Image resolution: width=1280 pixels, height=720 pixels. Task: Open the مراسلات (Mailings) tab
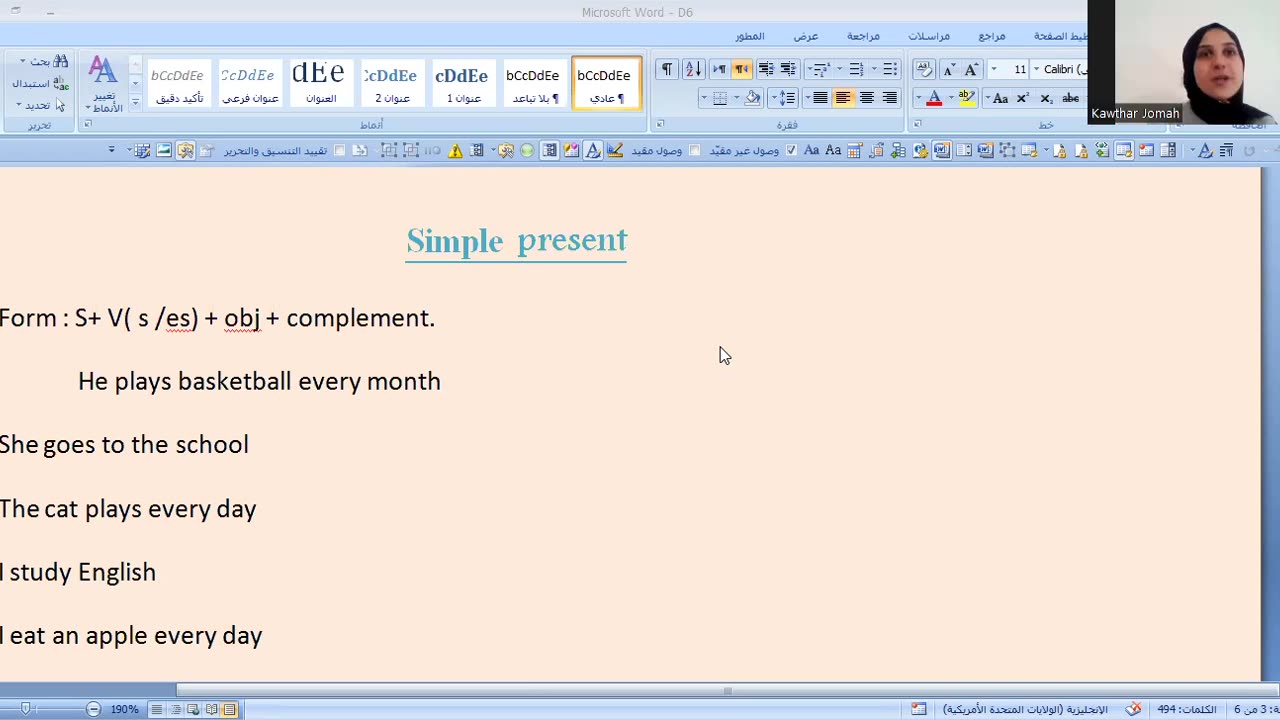tap(929, 36)
